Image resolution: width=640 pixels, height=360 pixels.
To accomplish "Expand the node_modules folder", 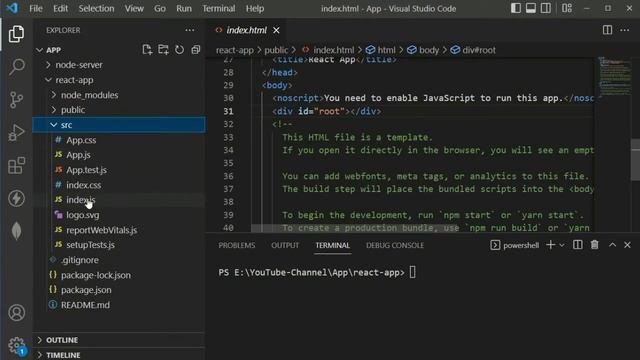I will pos(119,95).
